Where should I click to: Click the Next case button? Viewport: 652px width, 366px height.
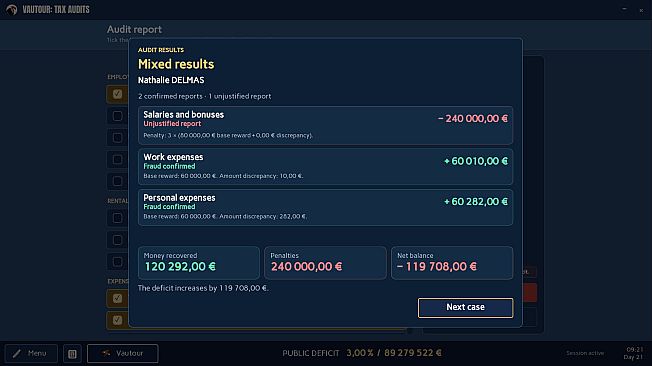pyautogui.click(x=465, y=307)
